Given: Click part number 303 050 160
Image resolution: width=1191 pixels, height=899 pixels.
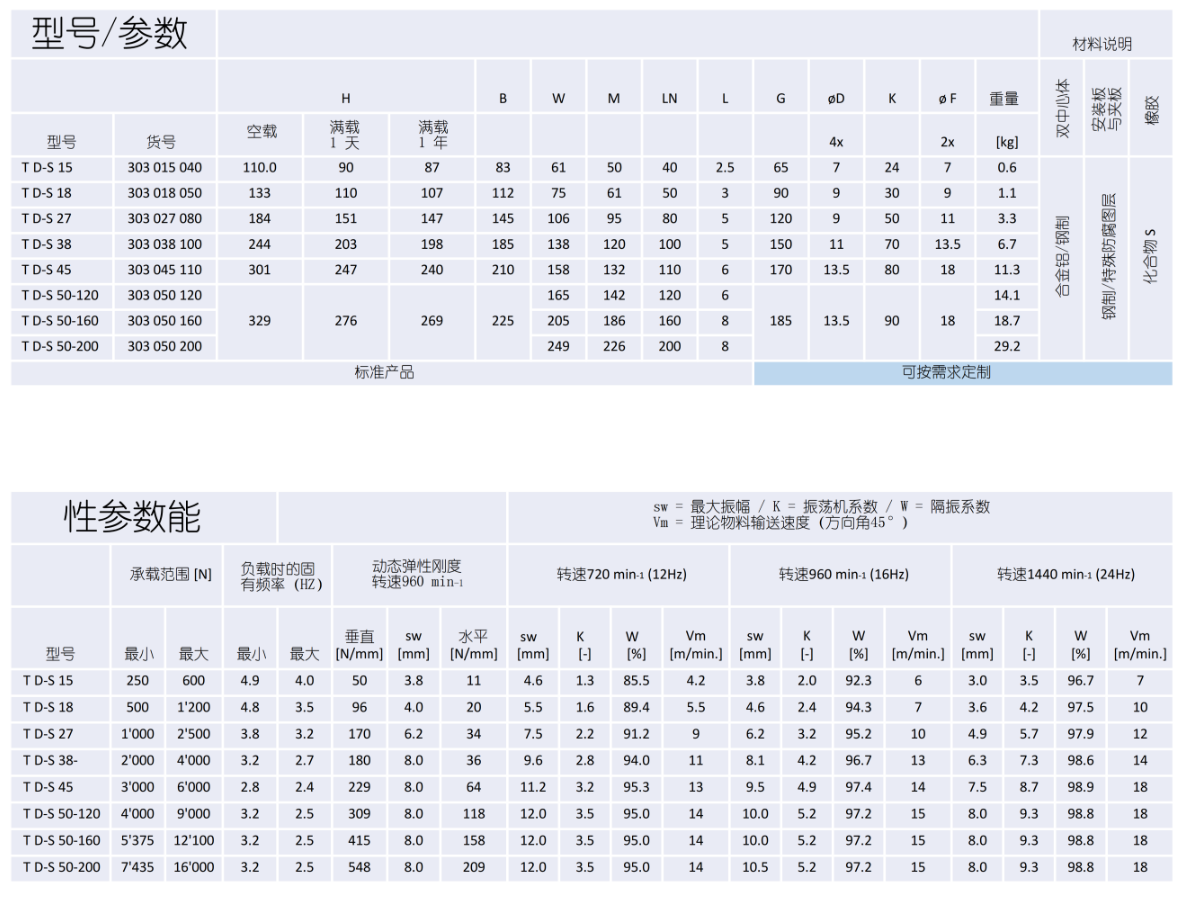Looking at the screenshot, I should click(x=166, y=320).
